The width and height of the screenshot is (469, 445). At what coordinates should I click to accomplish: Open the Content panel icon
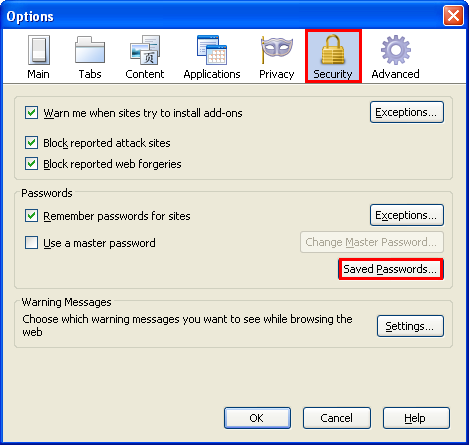pyautogui.click(x=145, y=50)
